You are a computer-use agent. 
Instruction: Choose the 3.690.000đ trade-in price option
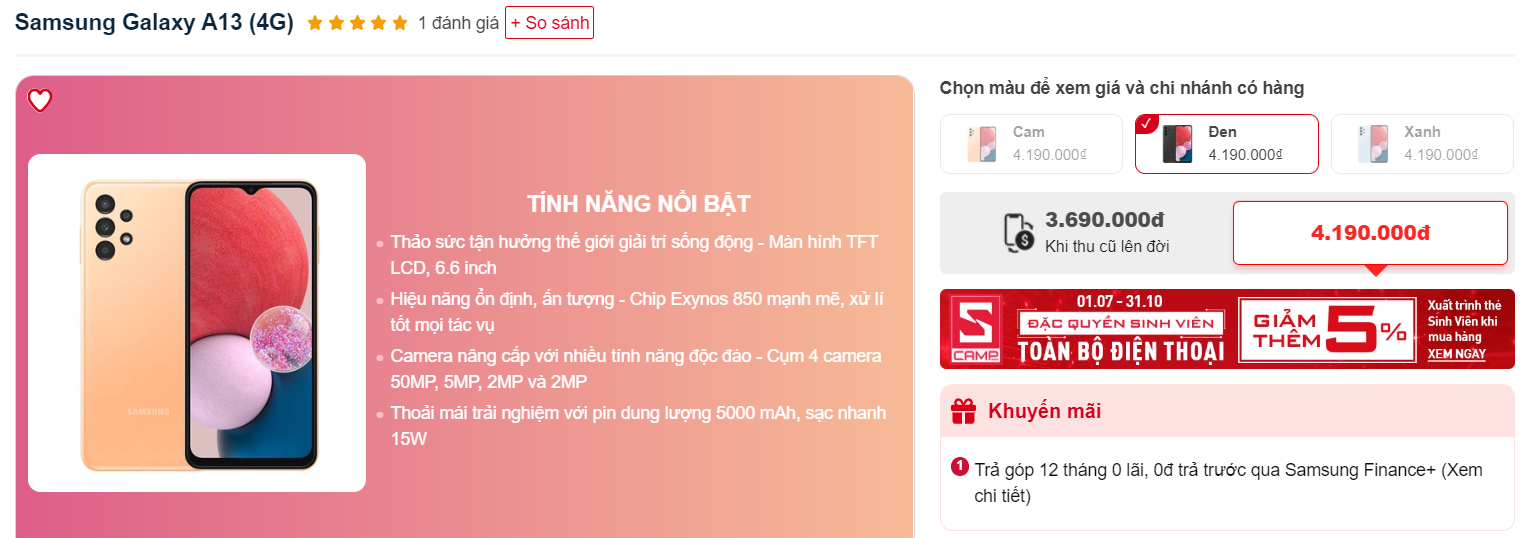[x=1086, y=233]
